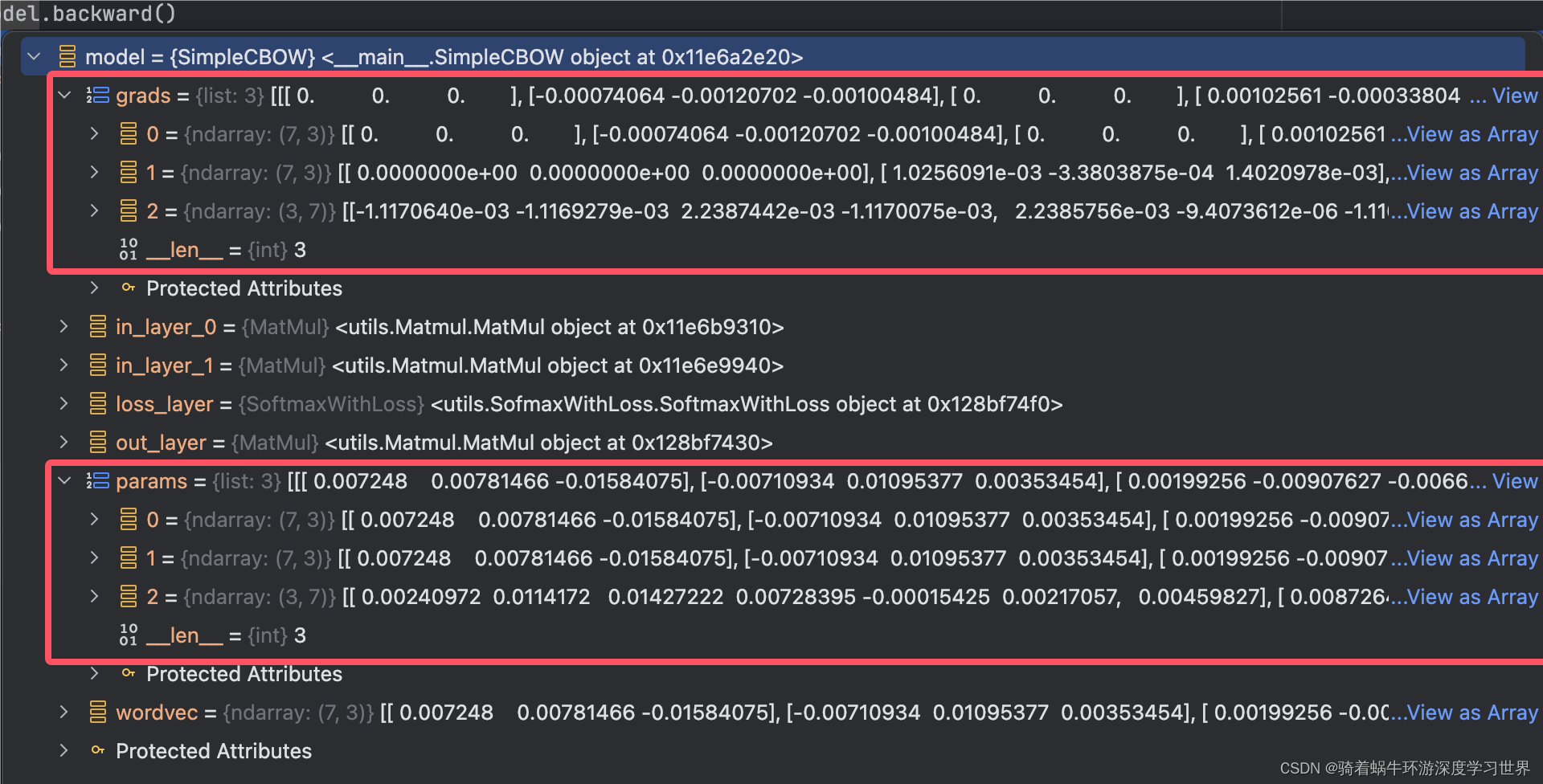Open View as Array for grads item 0

(x=1472, y=134)
